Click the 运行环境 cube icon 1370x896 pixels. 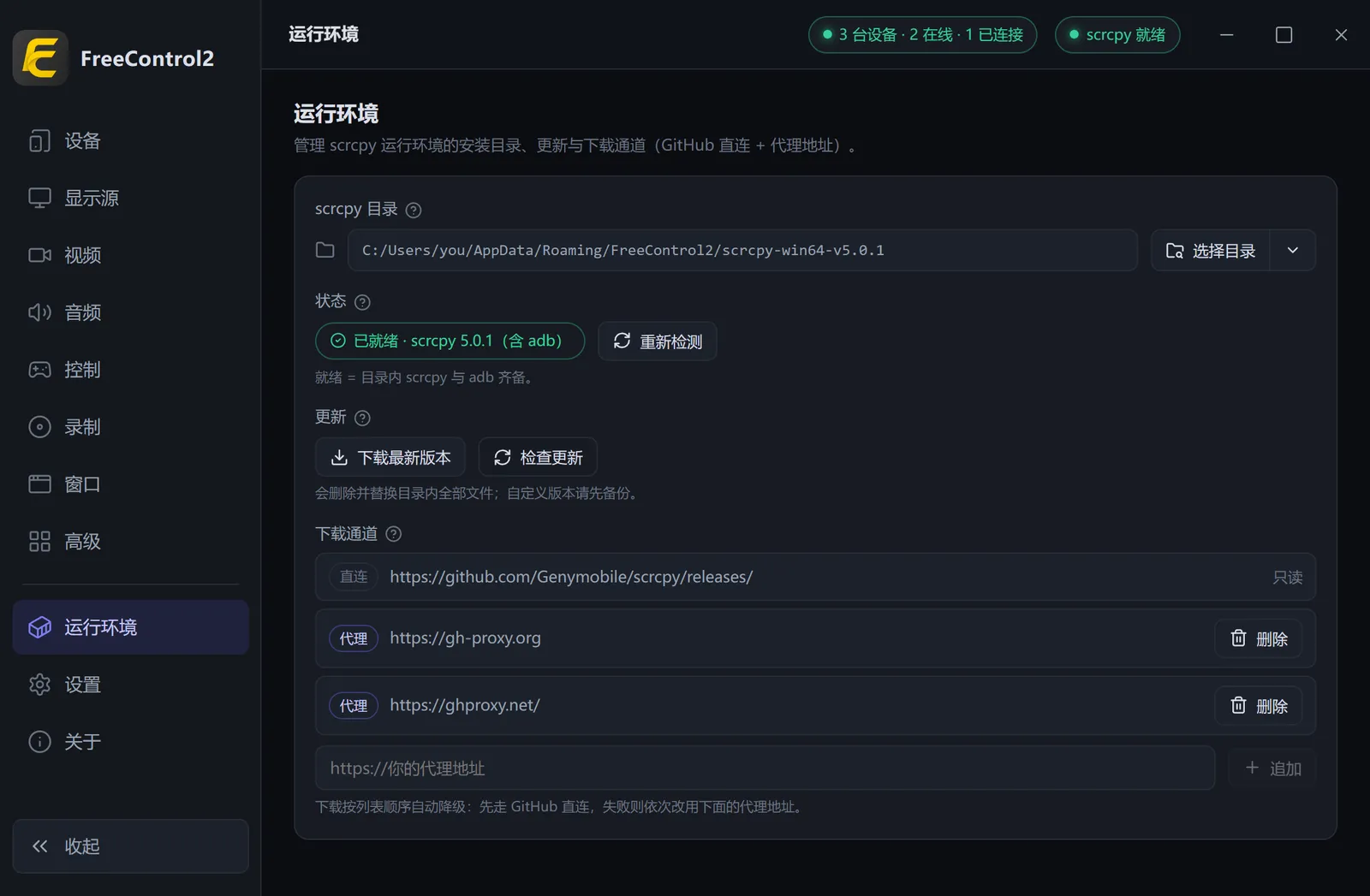pyautogui.click(x=39, y=627)
